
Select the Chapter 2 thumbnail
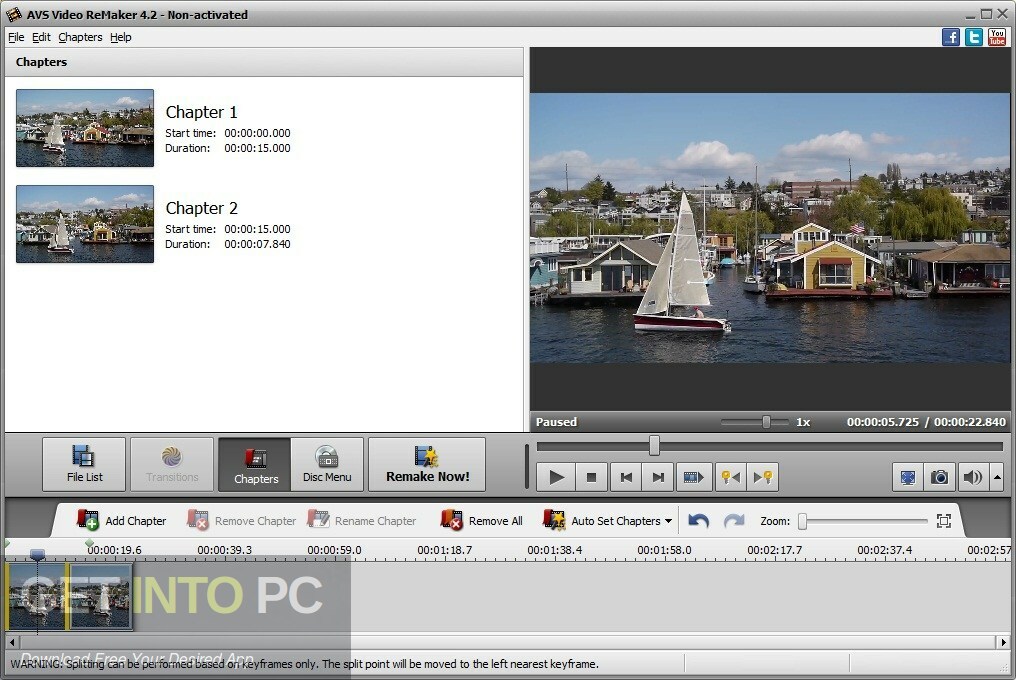[x=85, y=224]
